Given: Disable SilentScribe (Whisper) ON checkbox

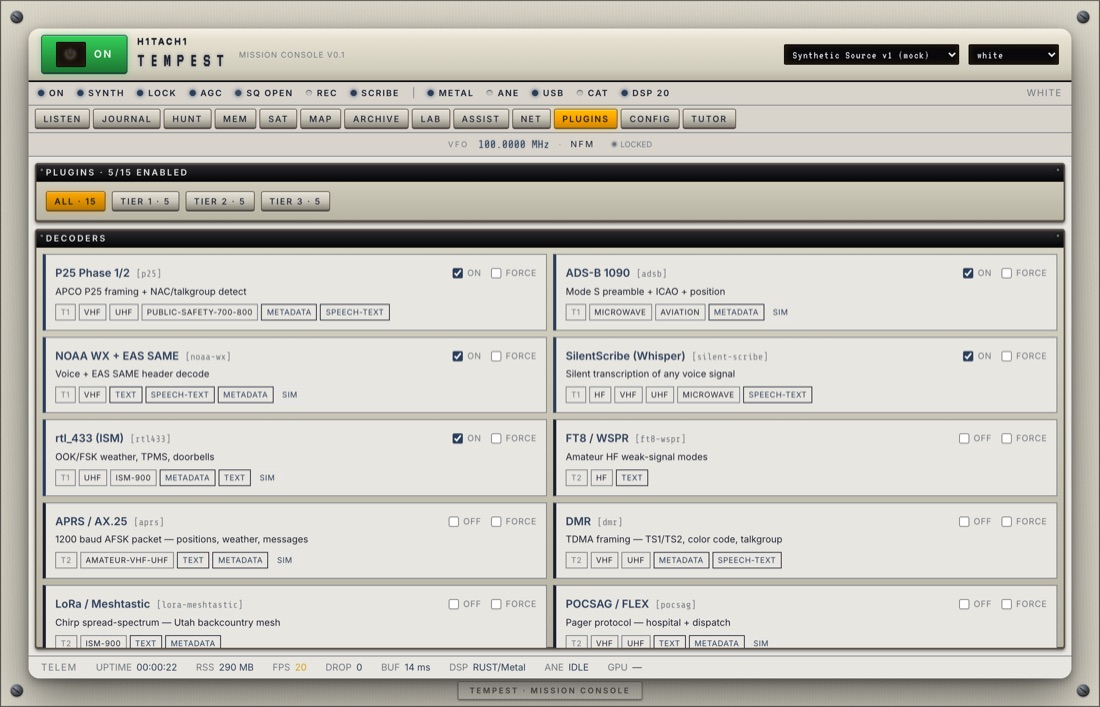Looking at the screenshot, I should click(968, 356).
